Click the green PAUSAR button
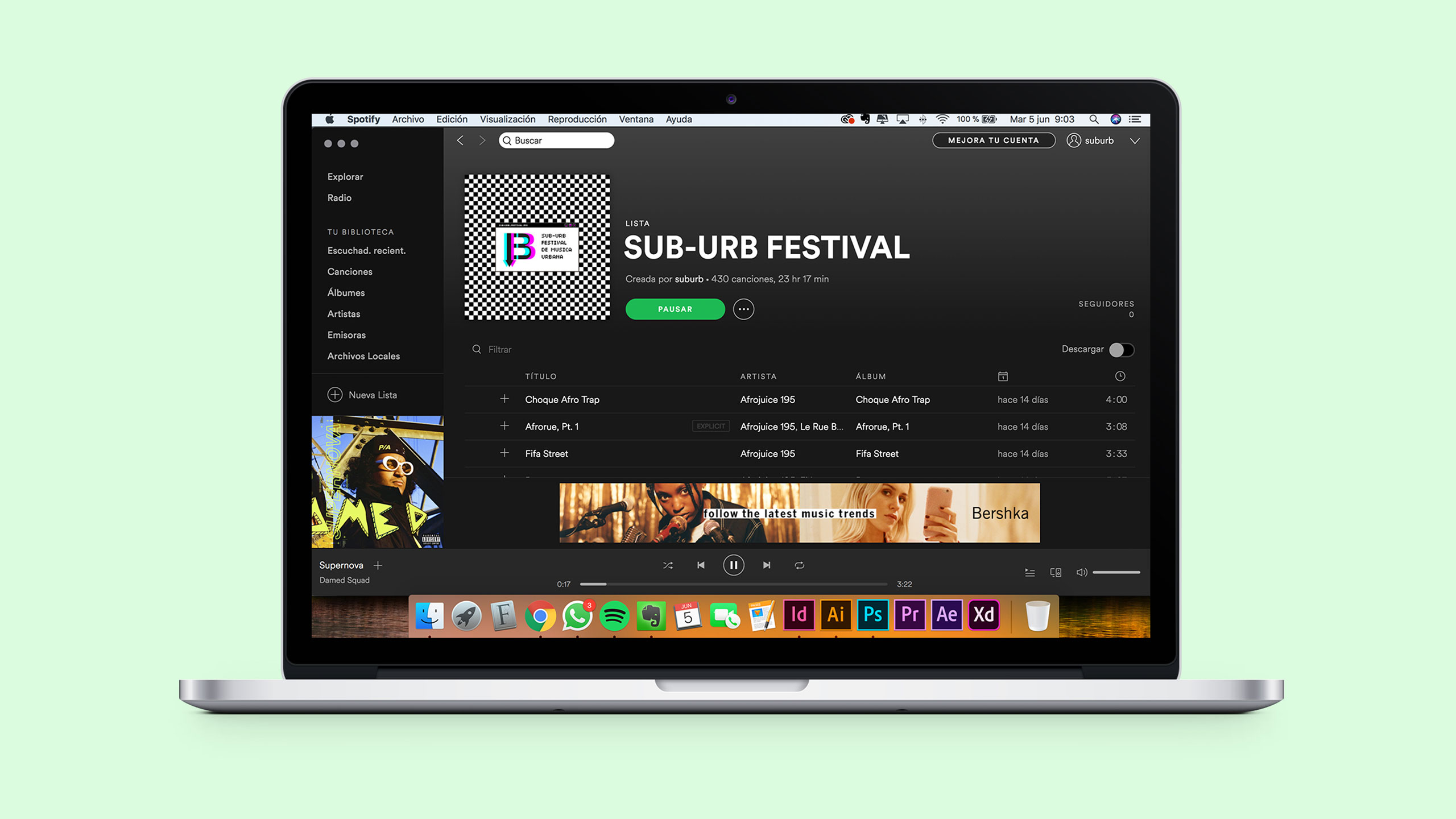 click(675, 309)
